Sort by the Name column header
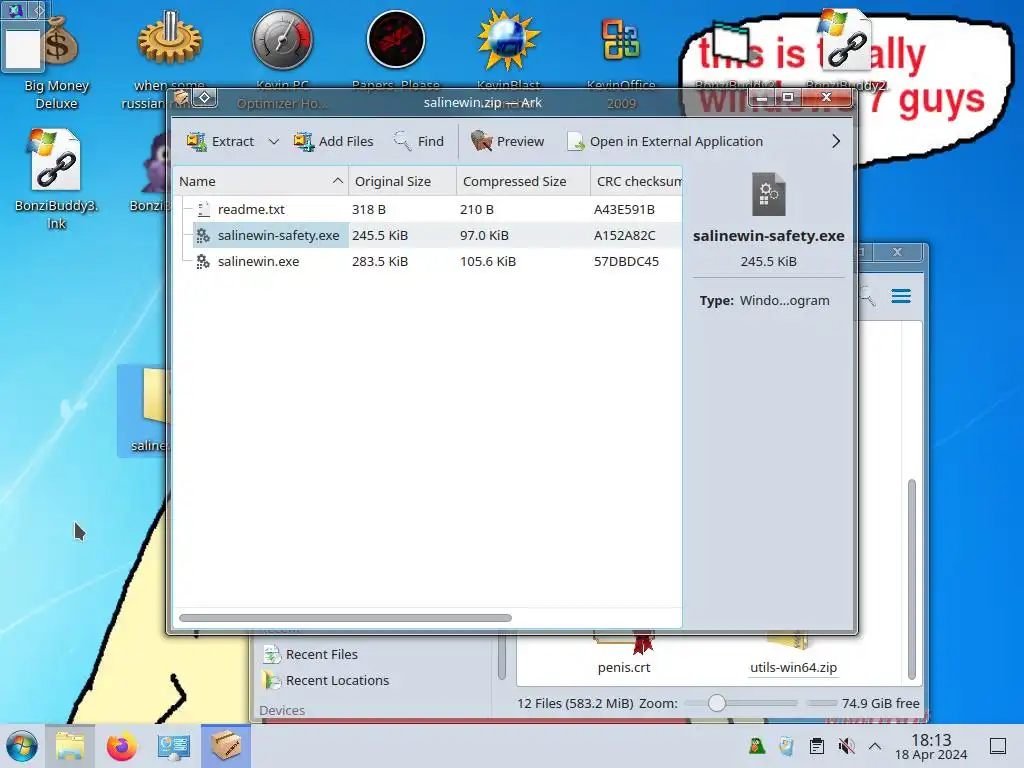The width and height of the screenshot is (1024, 768). [261, 182]
